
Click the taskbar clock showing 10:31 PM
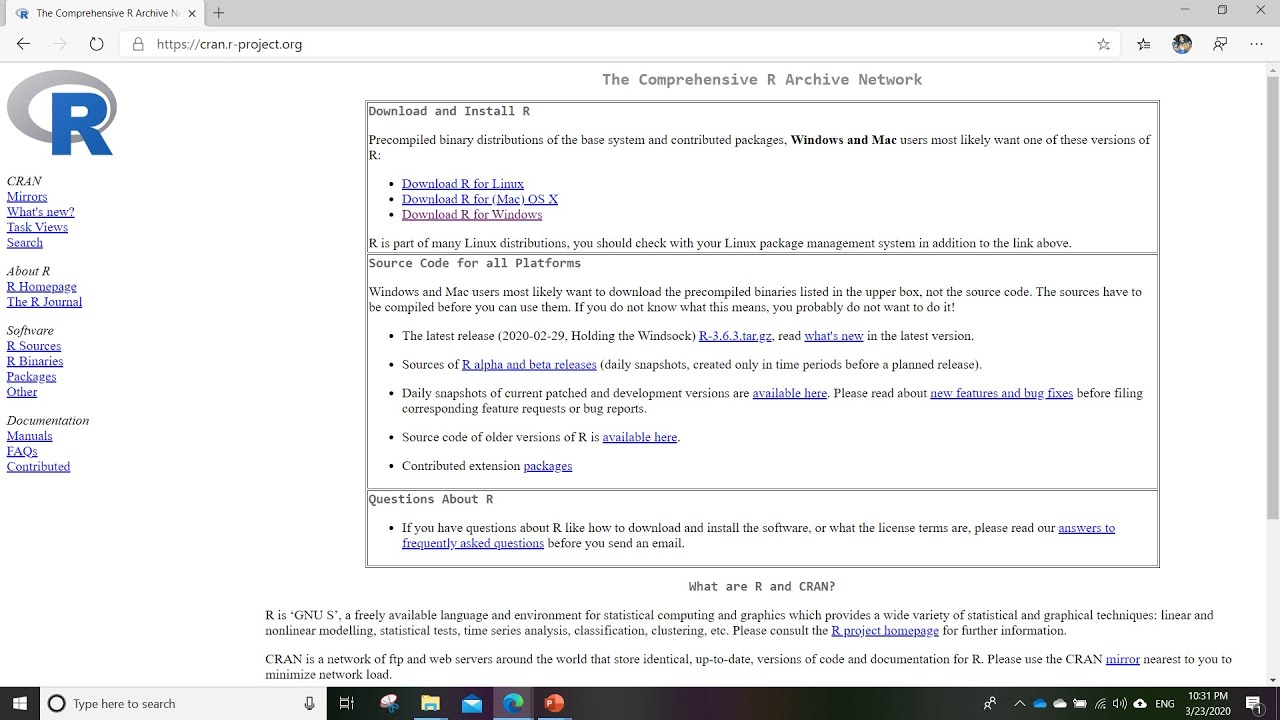coord(1209,704)
